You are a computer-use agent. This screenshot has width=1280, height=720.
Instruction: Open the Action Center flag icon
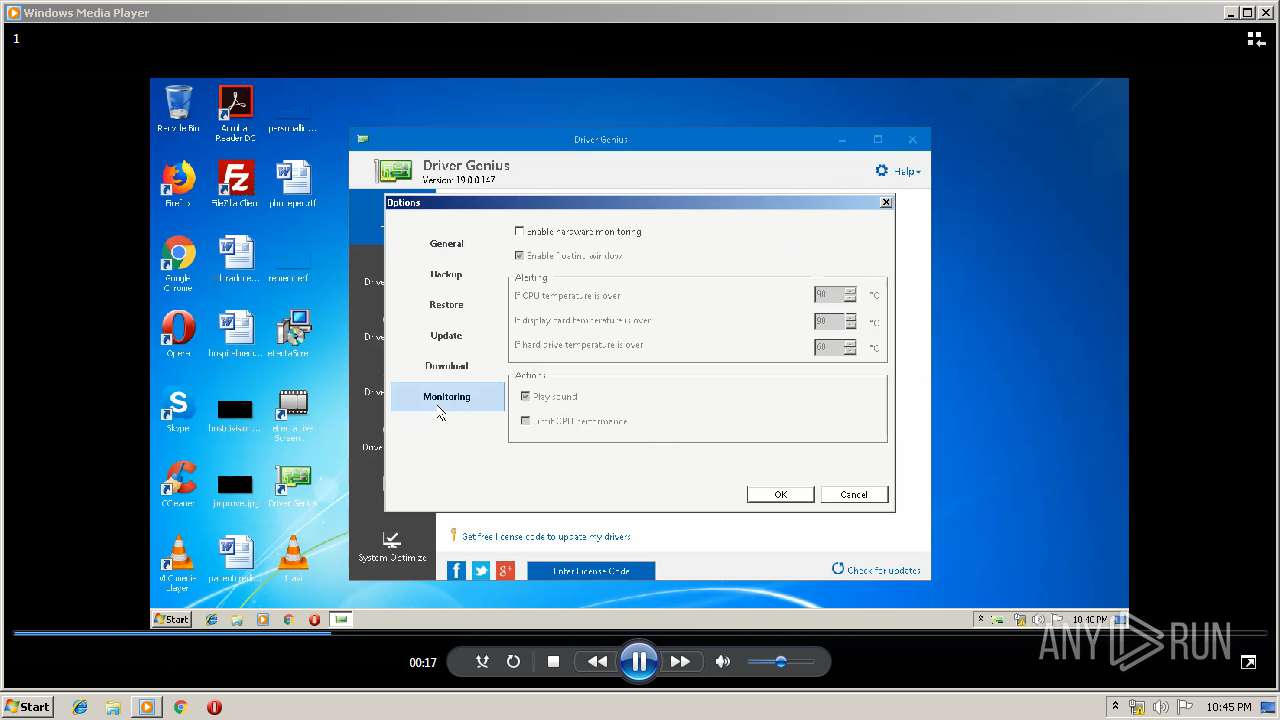click(x=1185, y=707)
